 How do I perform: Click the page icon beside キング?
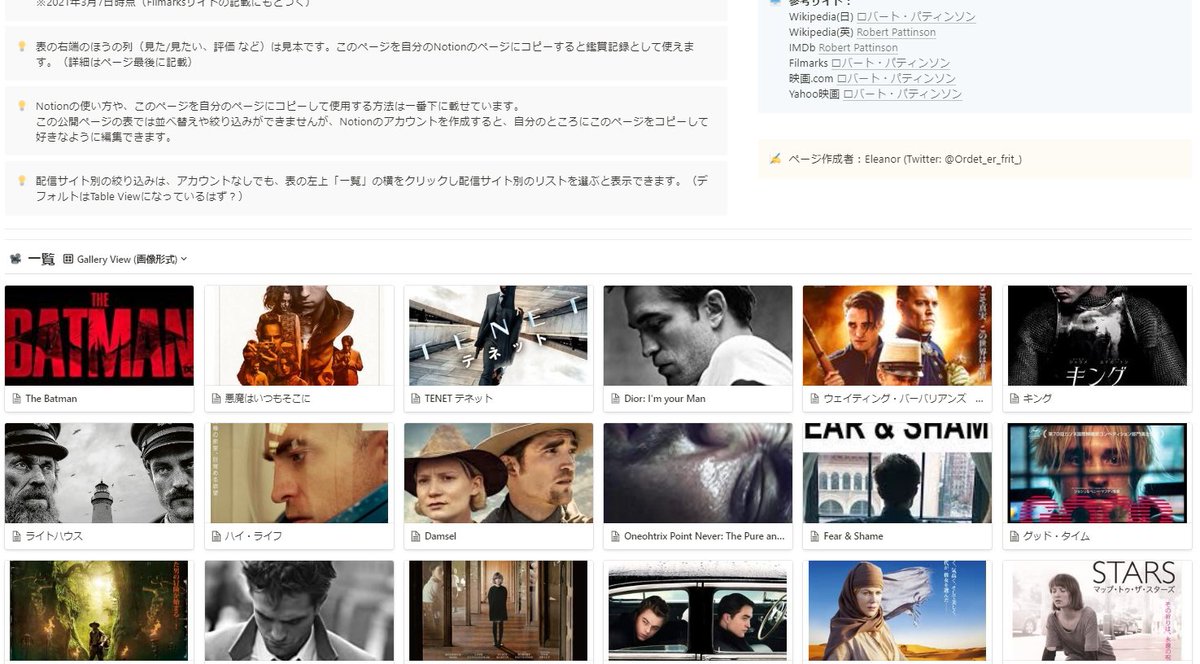tap(1014, 398)
